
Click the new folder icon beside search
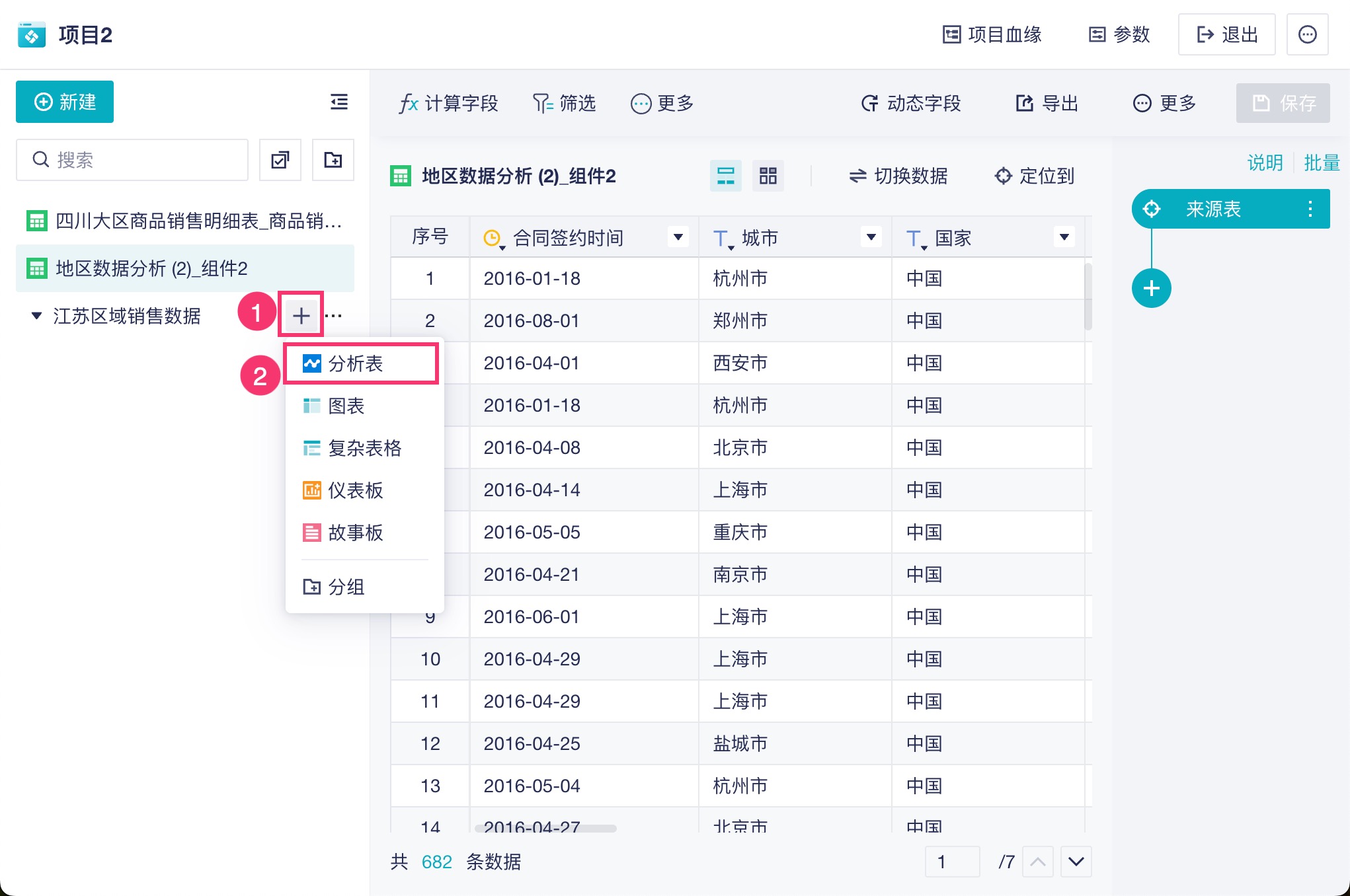click(x=333, y=160)
